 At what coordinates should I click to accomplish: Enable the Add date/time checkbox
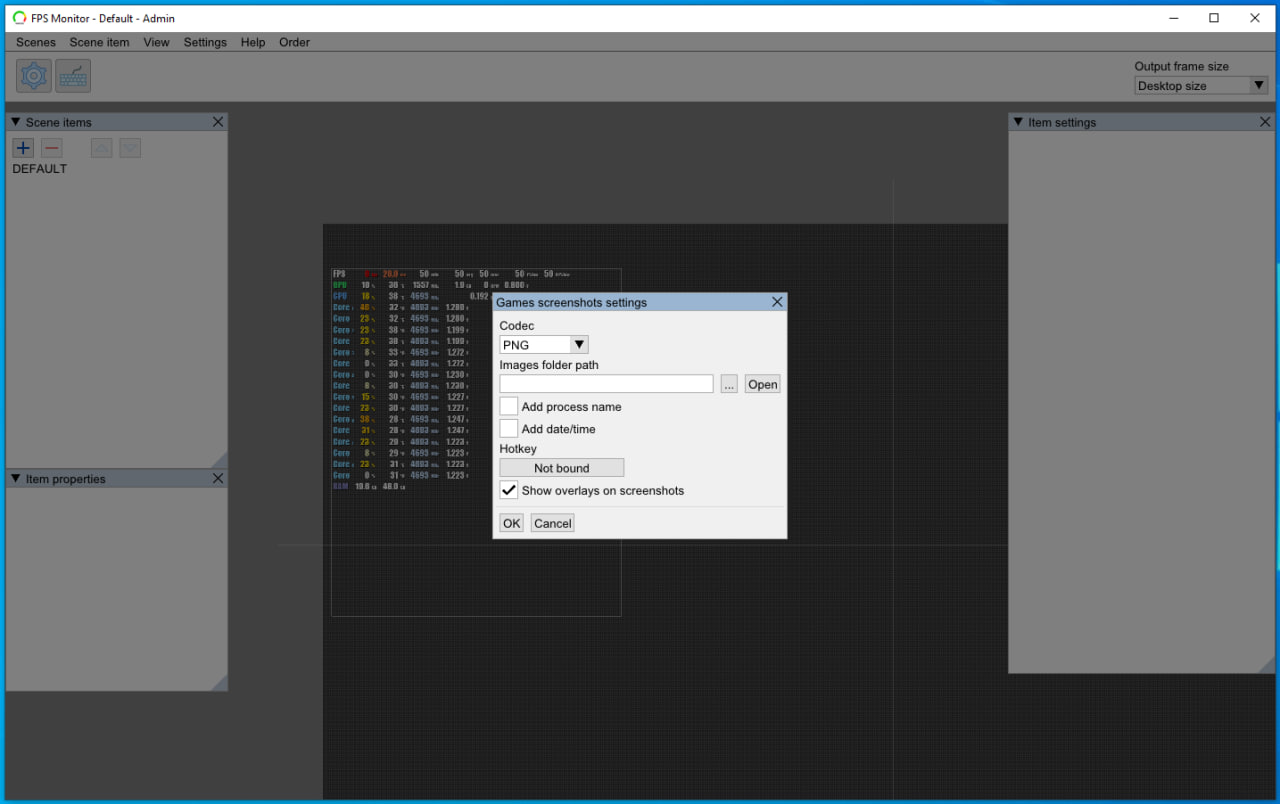click(x=509, y=429)
